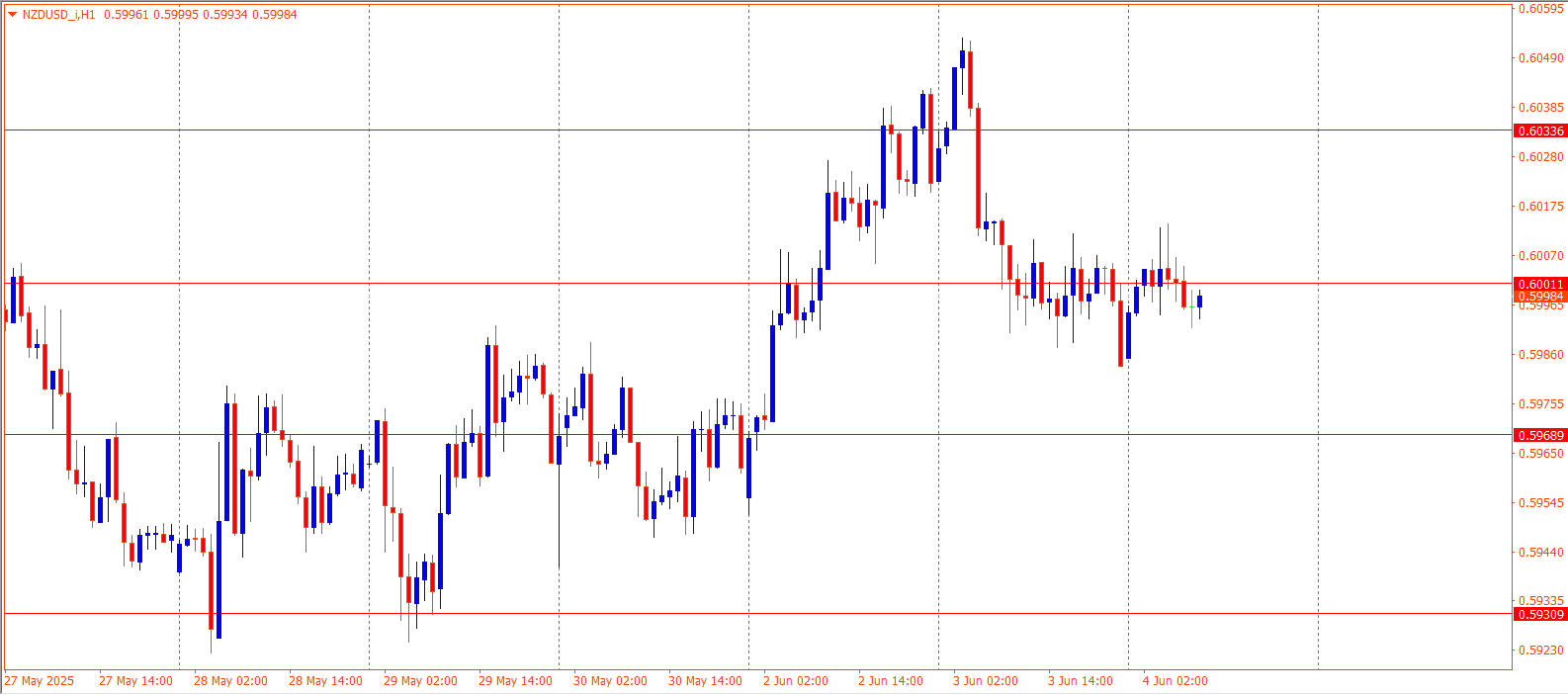
Task: Click the 0.60490 price scale value
Action: [x=1540, y=58]
